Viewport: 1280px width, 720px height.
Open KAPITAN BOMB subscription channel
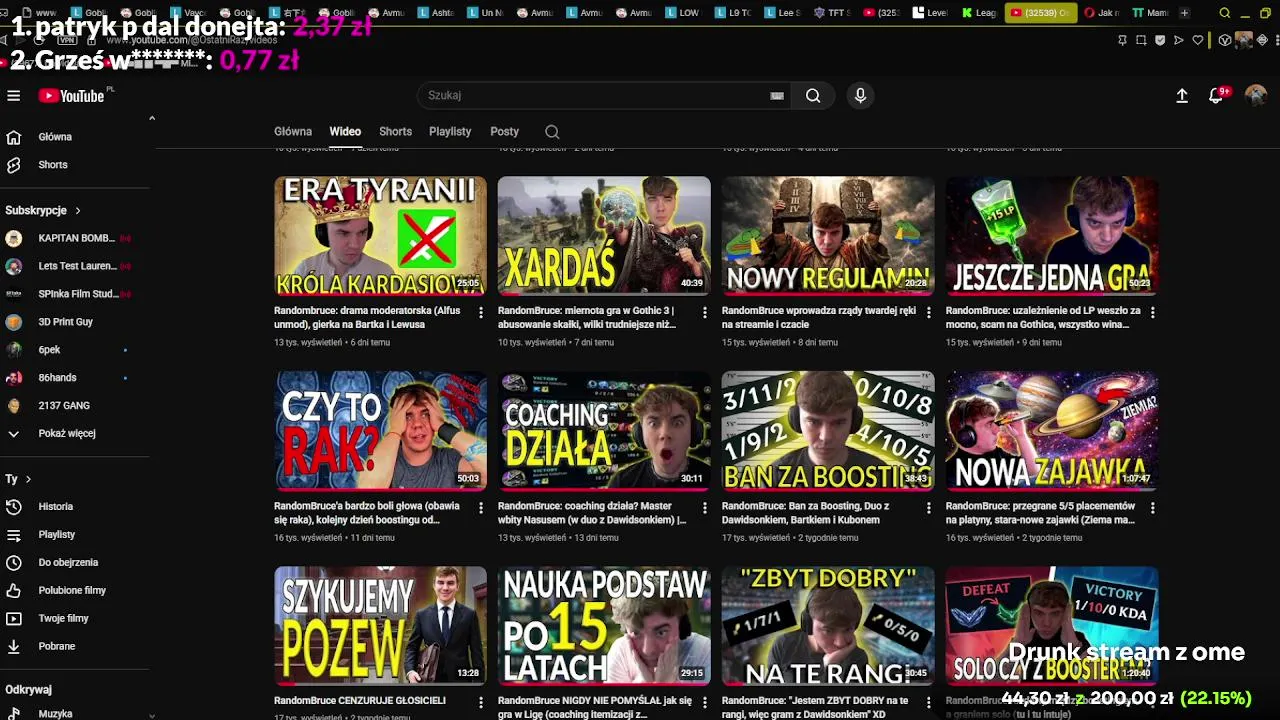tap(77, 239)
